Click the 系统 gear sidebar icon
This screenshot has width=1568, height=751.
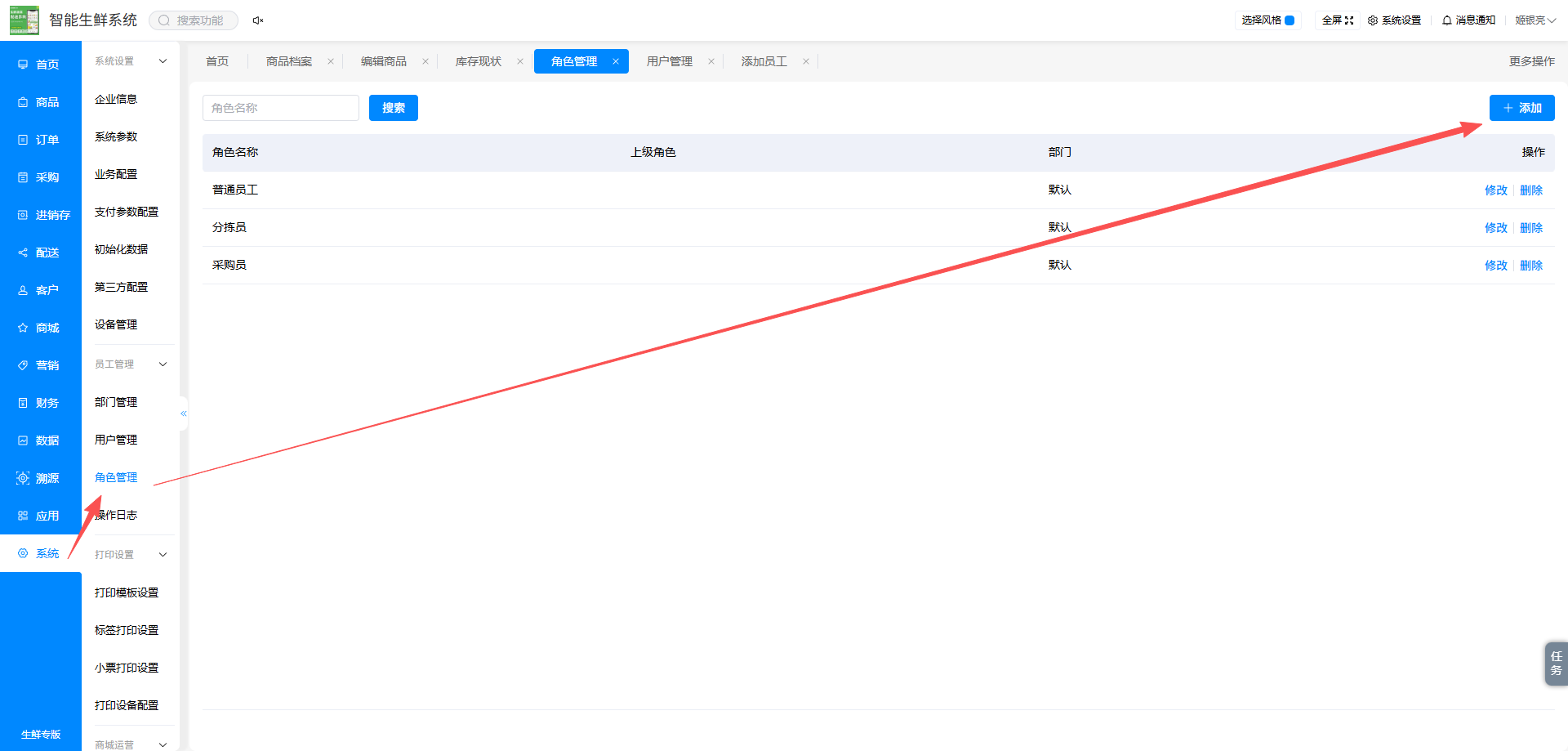[x=23, y=553]
